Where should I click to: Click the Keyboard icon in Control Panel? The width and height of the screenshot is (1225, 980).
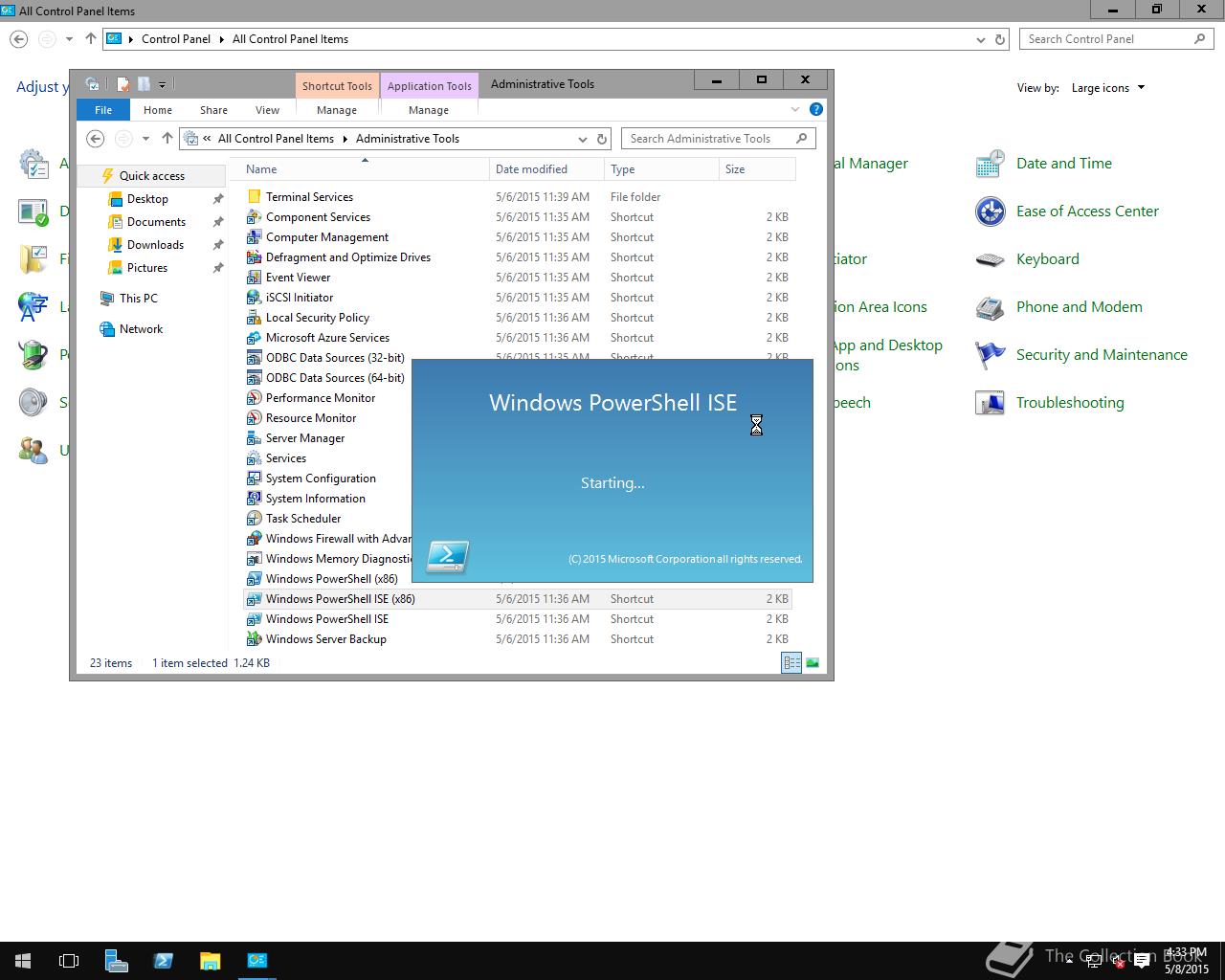coord(990,259)
